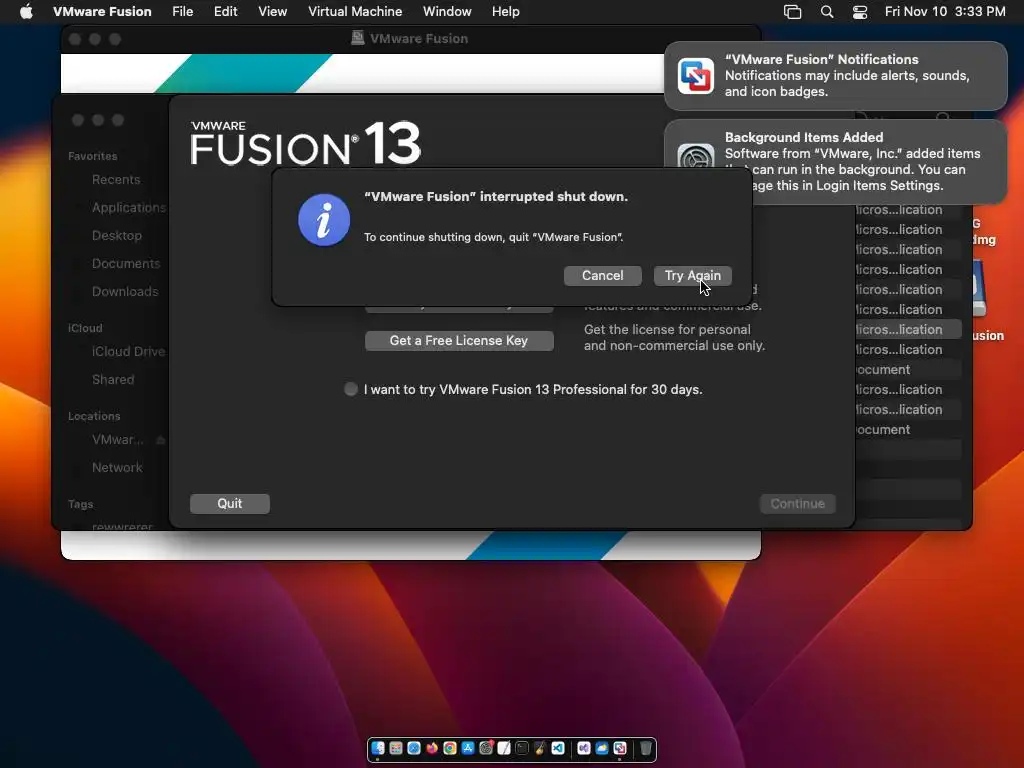Open the Edit menu
The height and width of the screenshot is (768, 1024).
coord(225,11)
